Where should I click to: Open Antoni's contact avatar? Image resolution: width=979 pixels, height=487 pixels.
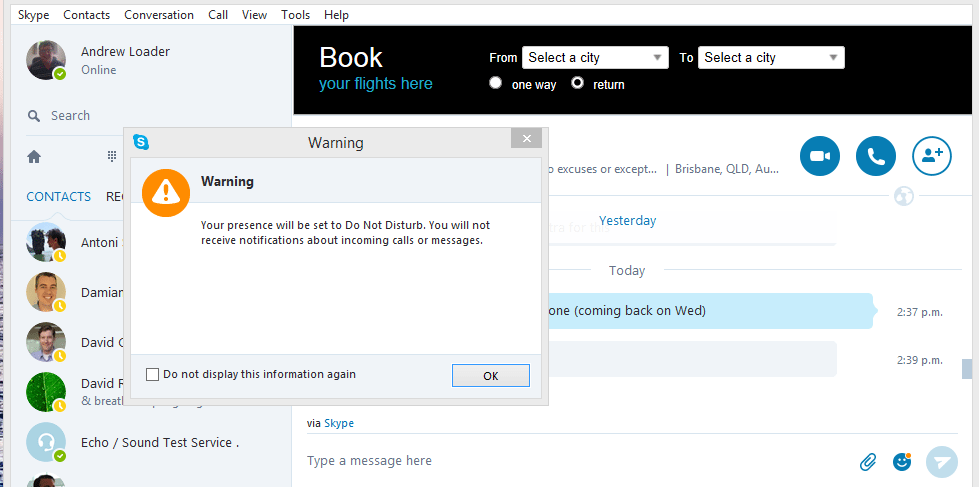pos(46,242)
